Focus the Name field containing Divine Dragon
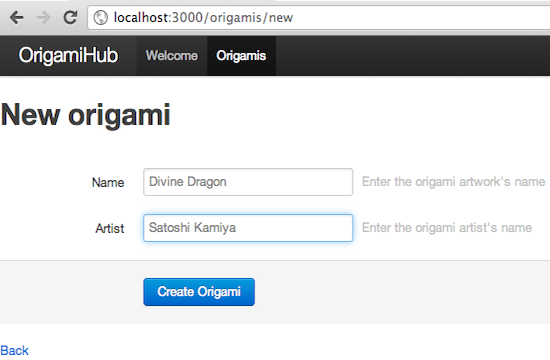The width and height of the screenshot is (550, 360). 248,182
